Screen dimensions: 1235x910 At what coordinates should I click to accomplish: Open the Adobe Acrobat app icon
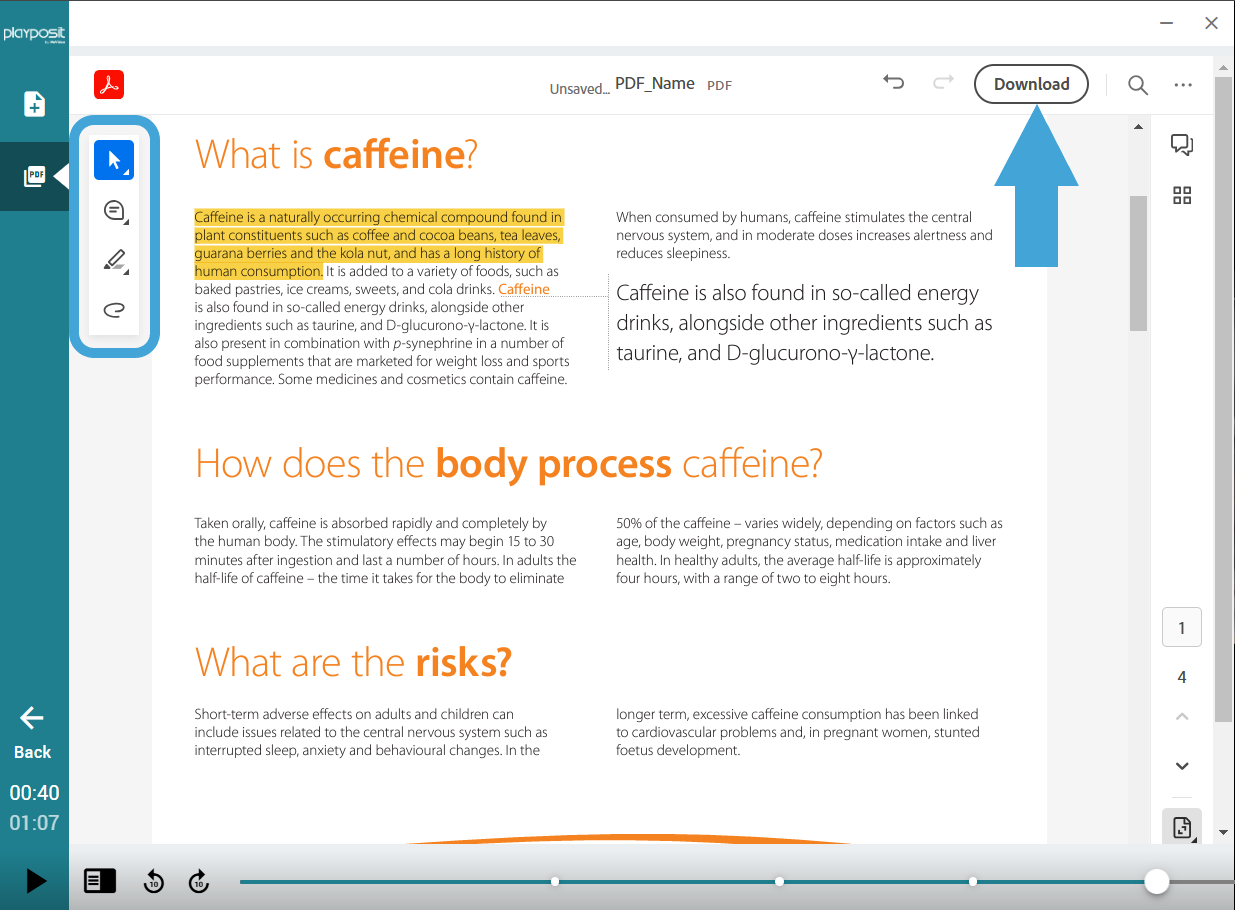108,85
